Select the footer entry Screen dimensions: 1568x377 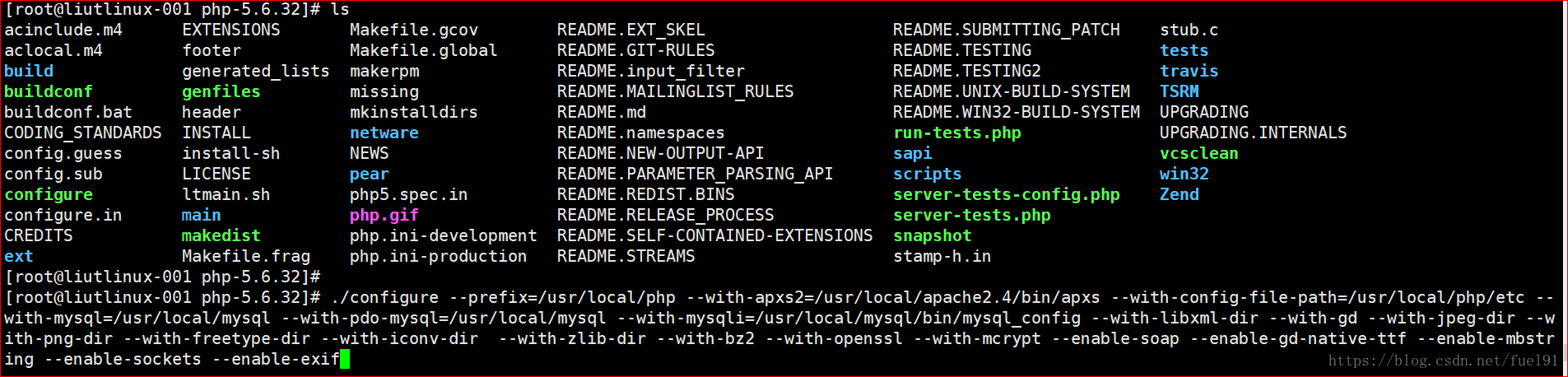pos(212,51)
